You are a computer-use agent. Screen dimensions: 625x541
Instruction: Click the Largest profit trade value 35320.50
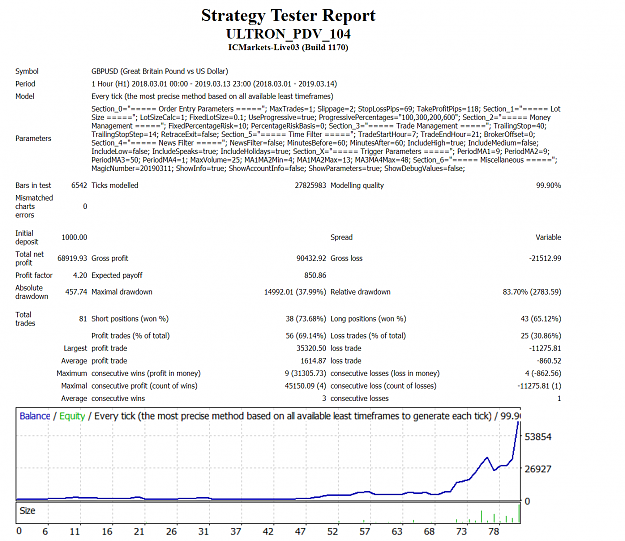[311, 348]
